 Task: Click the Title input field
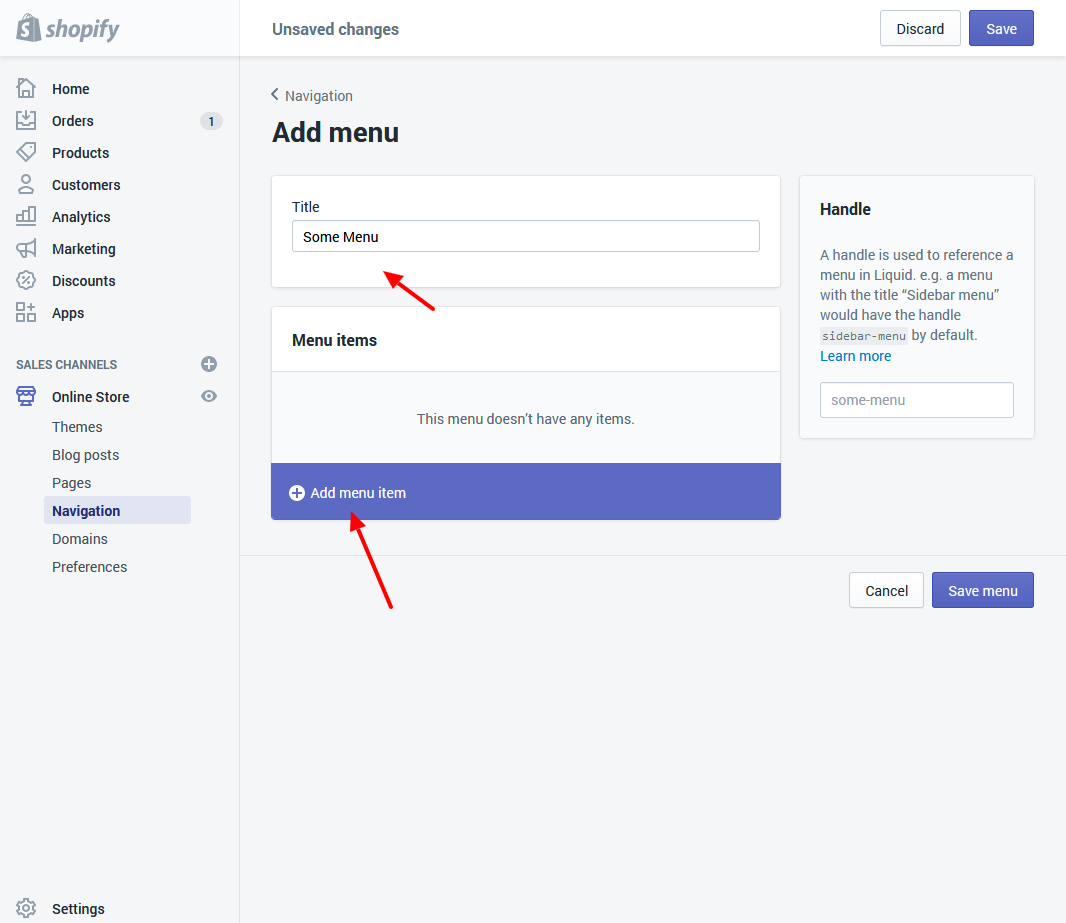tap(525, 237)
